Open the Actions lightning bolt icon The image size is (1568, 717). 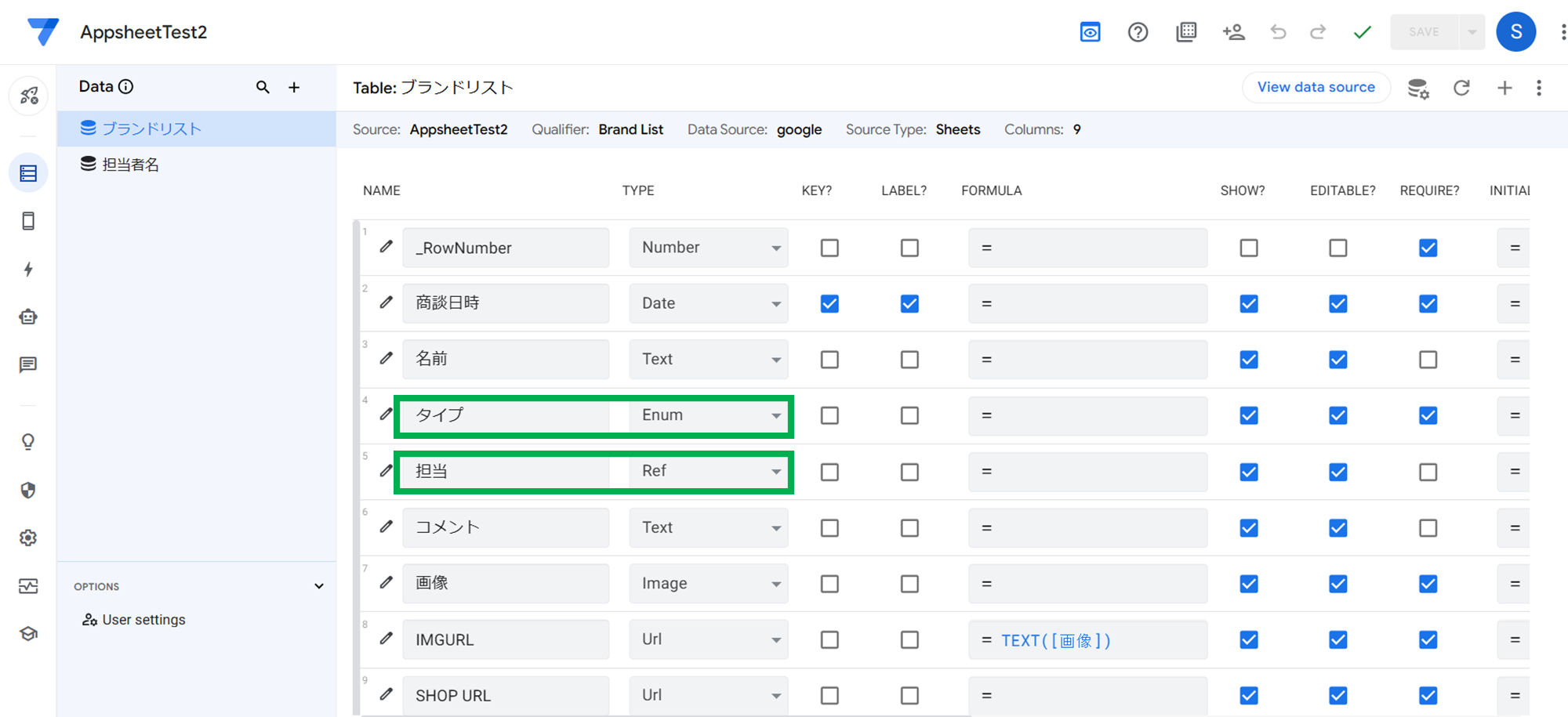point(28,270)
